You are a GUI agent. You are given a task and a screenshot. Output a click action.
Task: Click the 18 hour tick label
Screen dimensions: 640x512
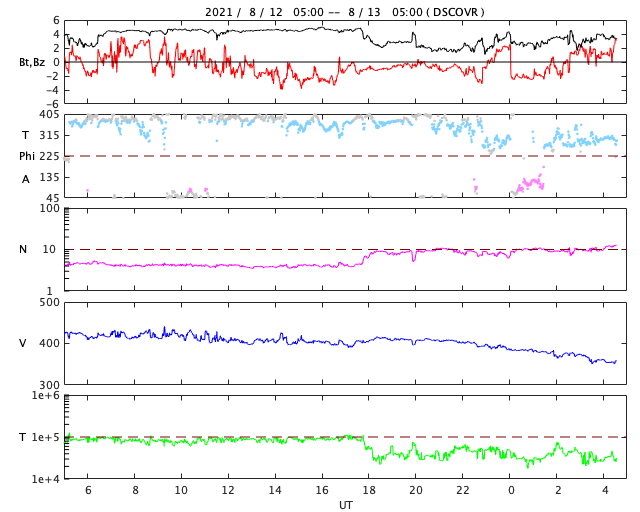click(369, 490)
